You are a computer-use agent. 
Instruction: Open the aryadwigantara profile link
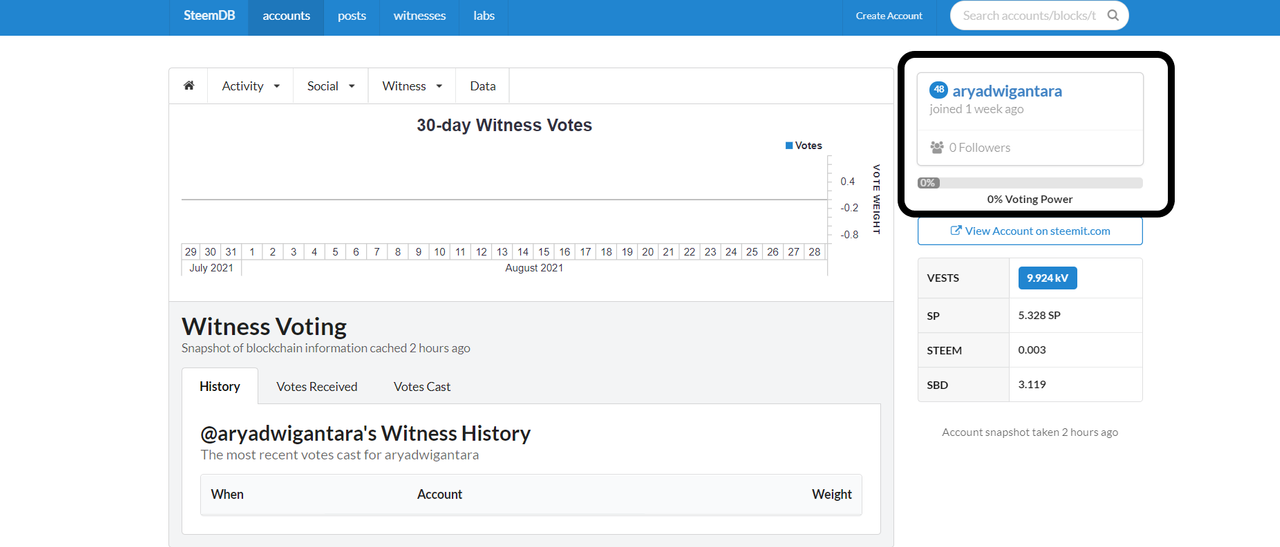click(x=1007, y=91)
